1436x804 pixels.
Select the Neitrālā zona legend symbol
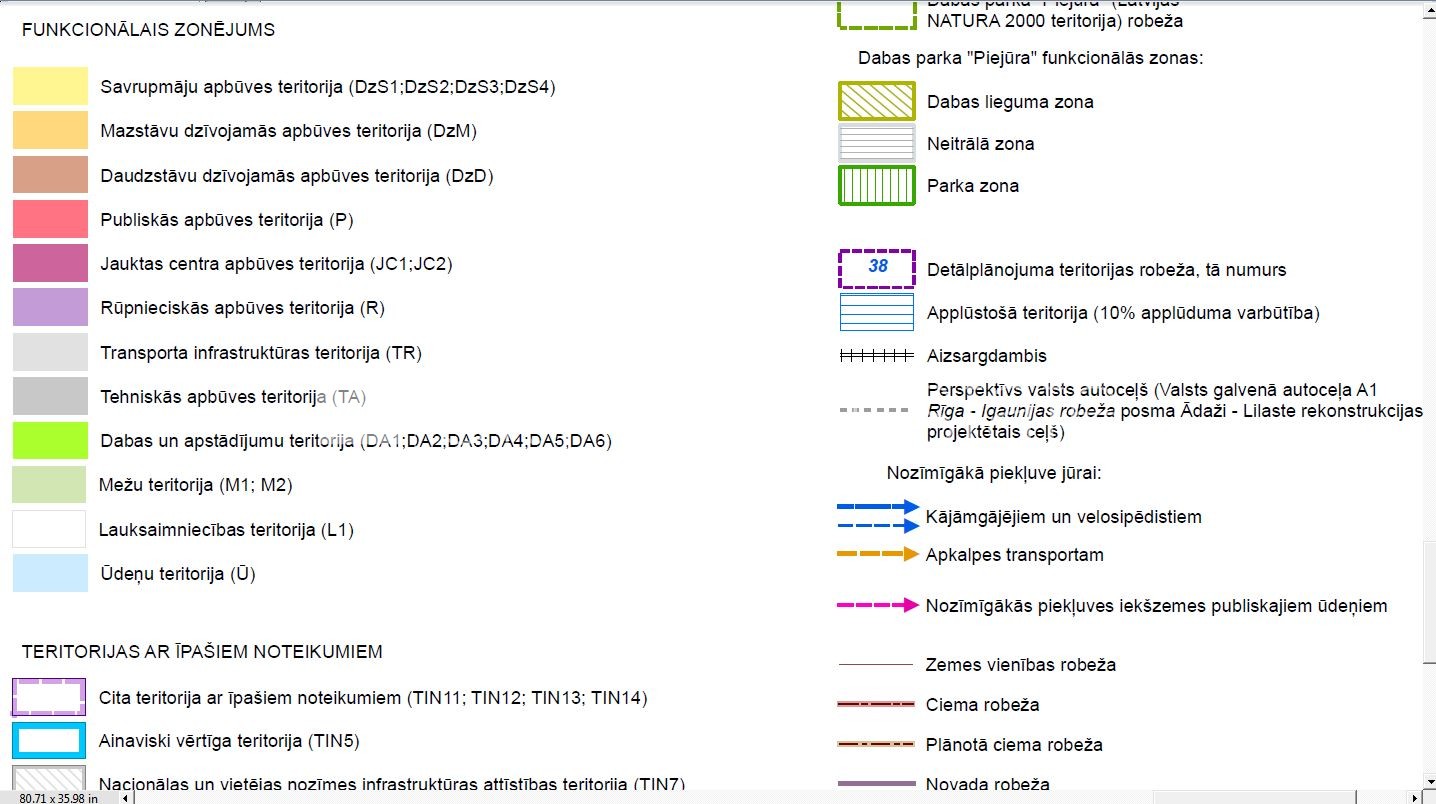click(876, 143)
